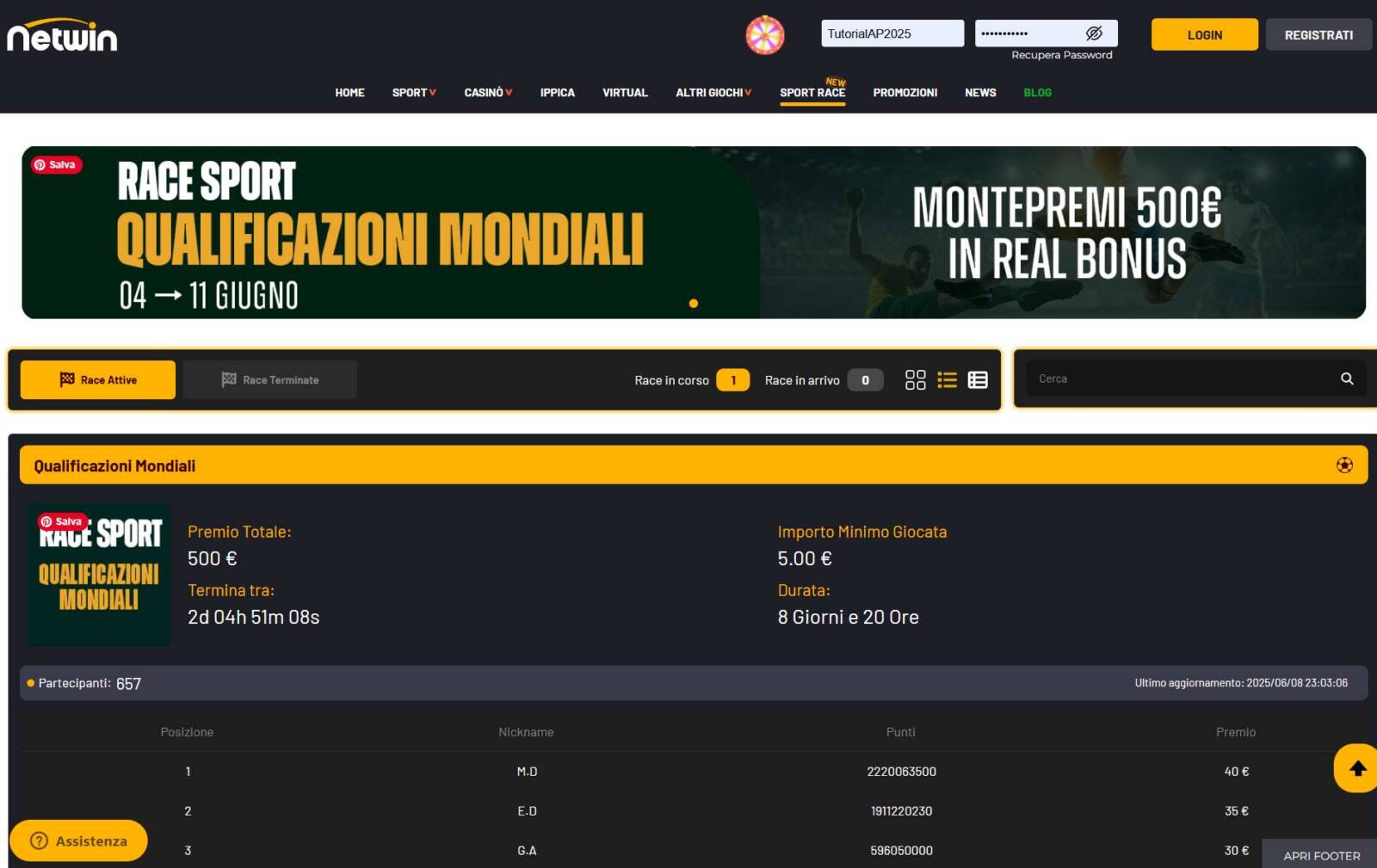The height and width of the screenshot is (868, 1377).
Task: Click nickname G.A in leaderboard
Action: (527, 851)
